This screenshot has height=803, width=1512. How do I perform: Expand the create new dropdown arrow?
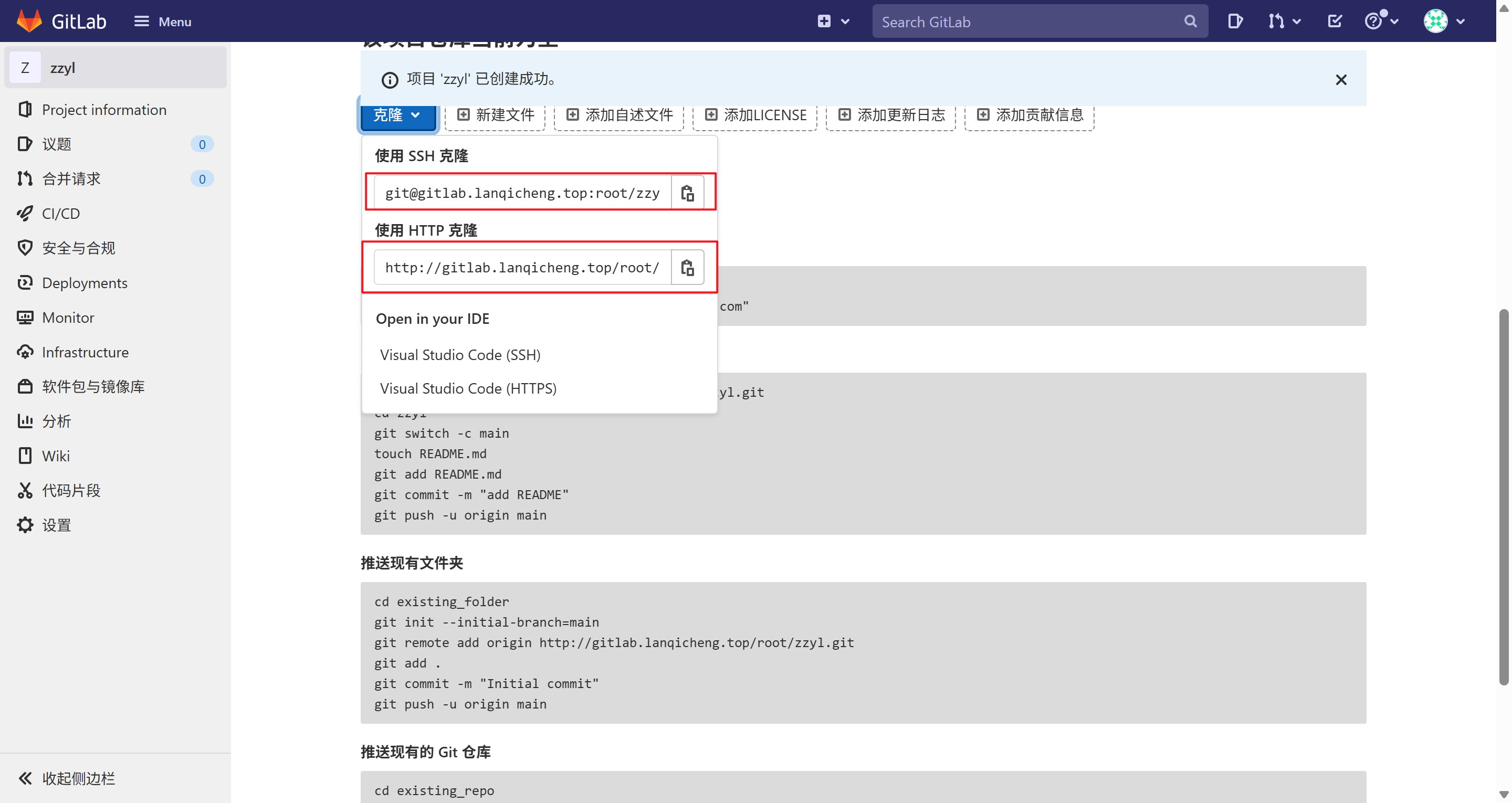pyautogui.click(x=845, y=22)
